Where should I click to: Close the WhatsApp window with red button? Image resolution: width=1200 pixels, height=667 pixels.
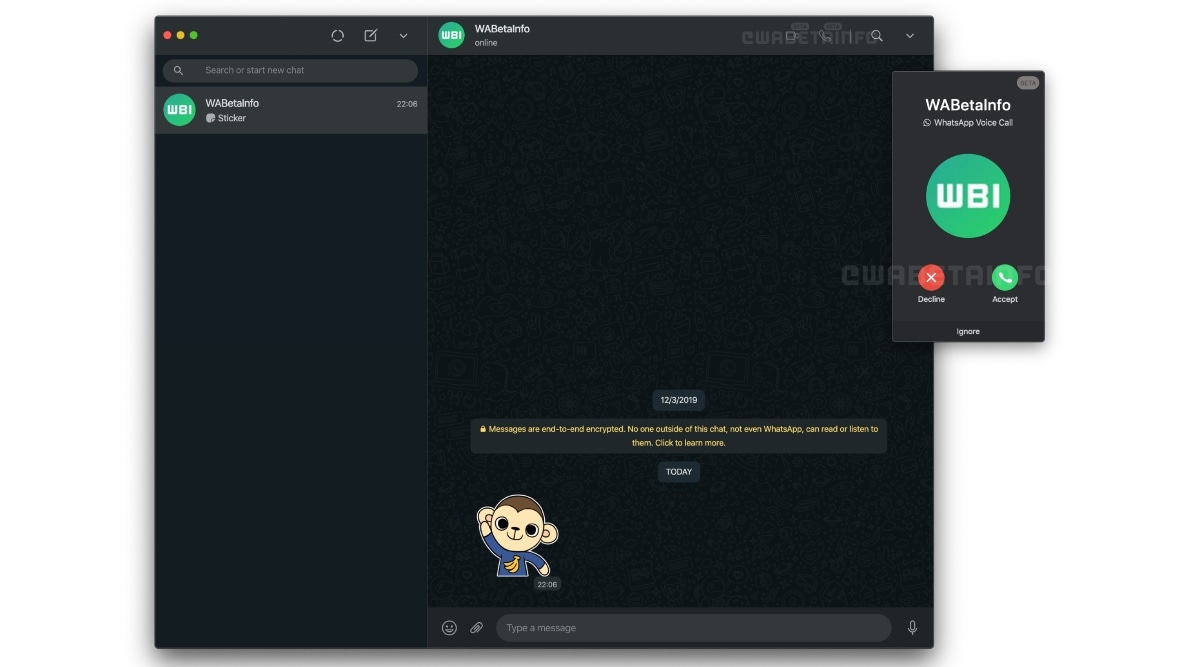pyautogui.click(x=167, y=36)
